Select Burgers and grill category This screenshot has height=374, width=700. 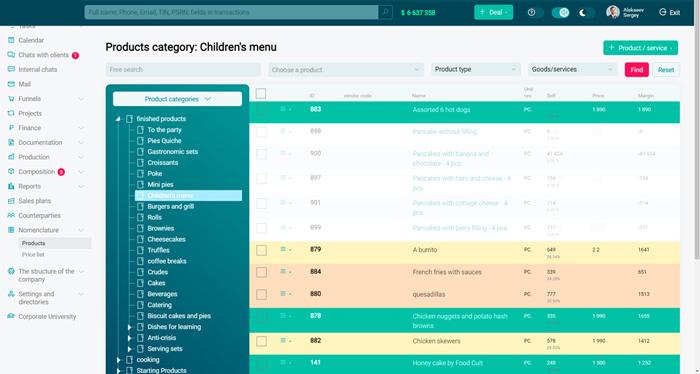(x=171, y=207)
